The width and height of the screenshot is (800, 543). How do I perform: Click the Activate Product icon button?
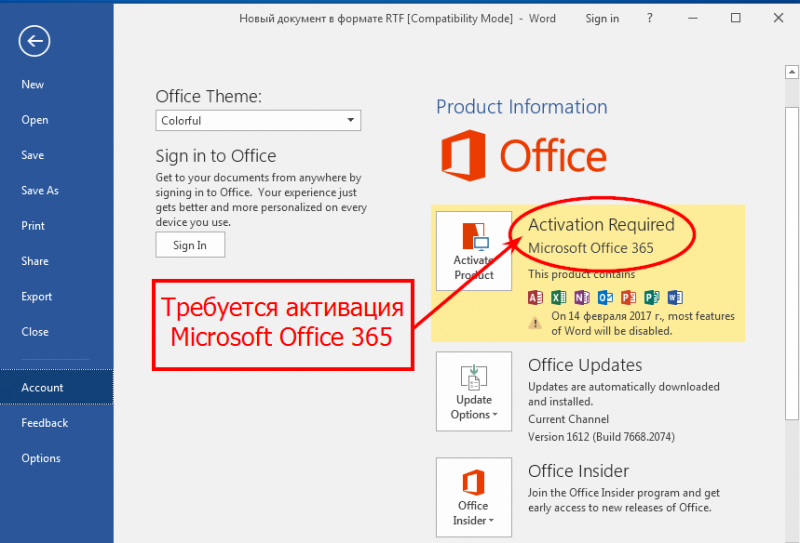pos(474,251)
